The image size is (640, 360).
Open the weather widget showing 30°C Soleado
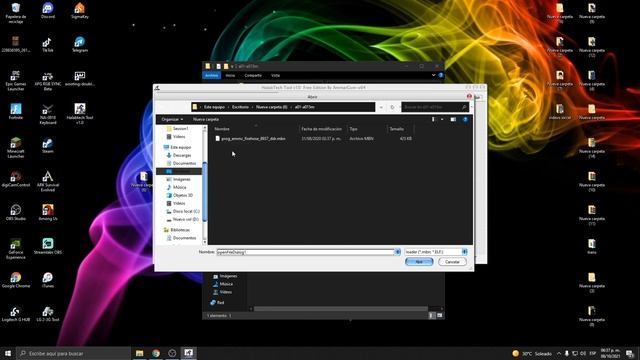(532, 353)
